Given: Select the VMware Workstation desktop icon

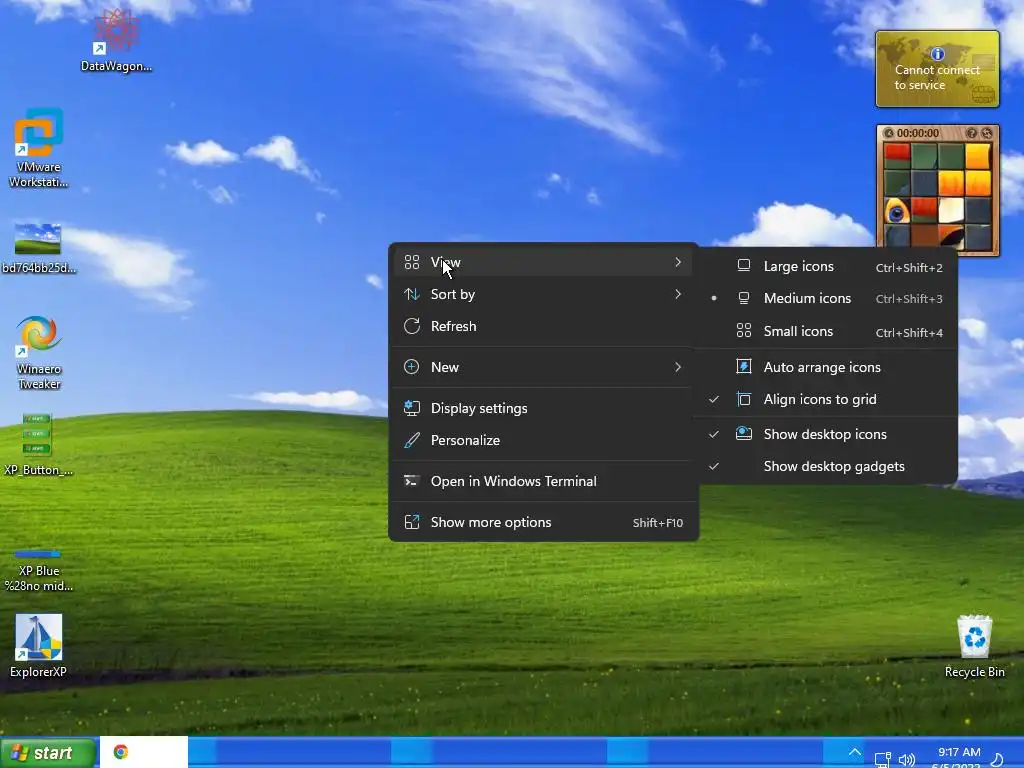Looking at the screenshot, I should (39, 148).
